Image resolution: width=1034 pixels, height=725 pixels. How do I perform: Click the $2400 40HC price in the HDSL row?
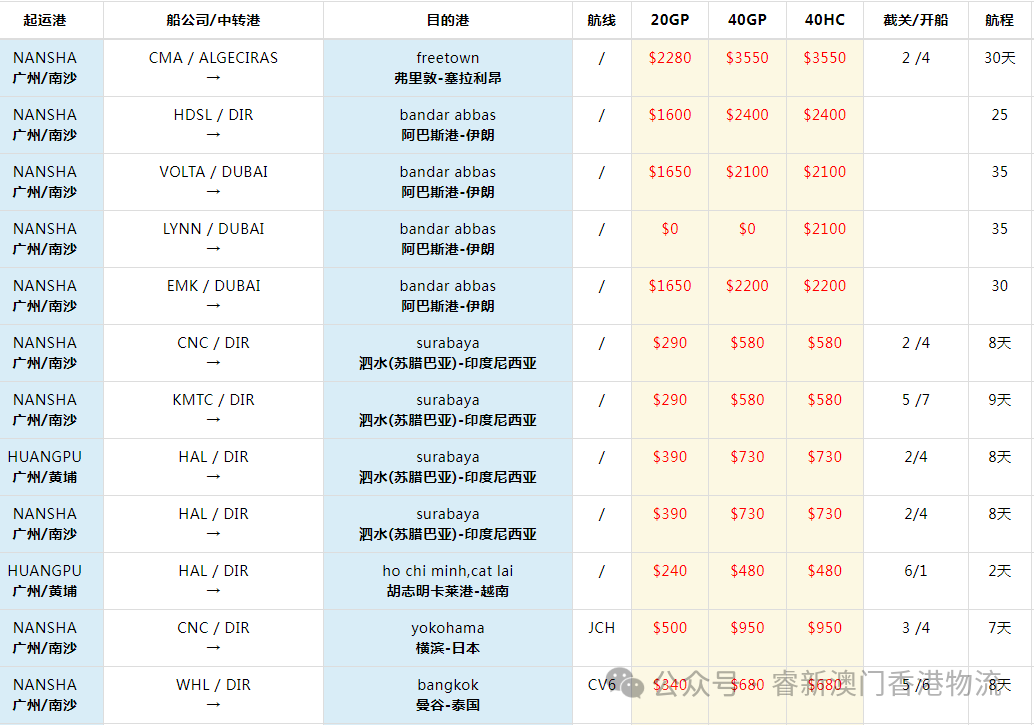(824, 115)
